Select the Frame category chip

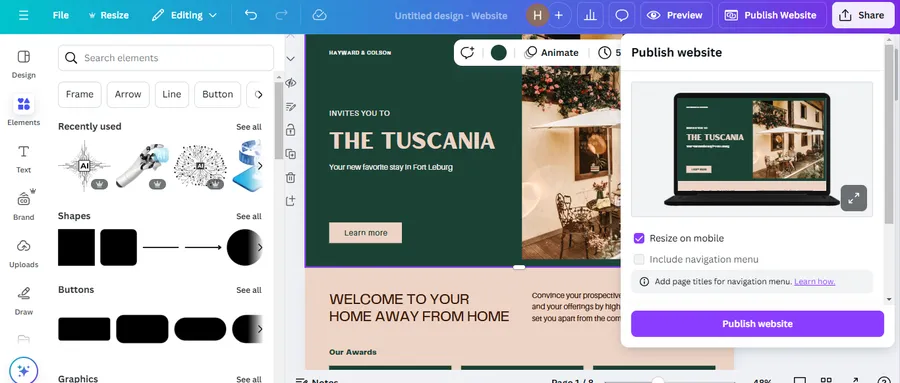80,95
